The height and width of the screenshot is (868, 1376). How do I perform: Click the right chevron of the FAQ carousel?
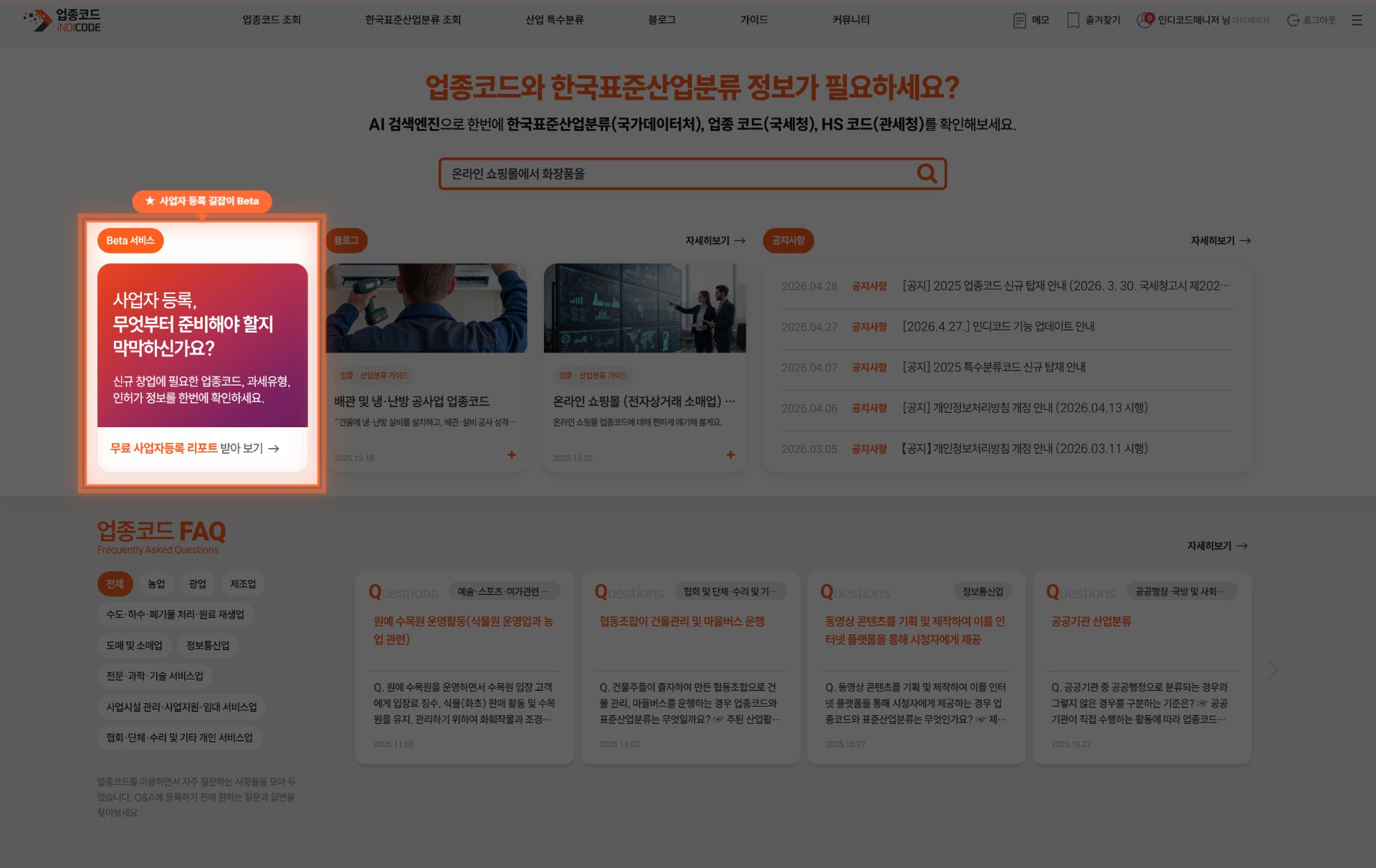click(x=1272, y=669)
